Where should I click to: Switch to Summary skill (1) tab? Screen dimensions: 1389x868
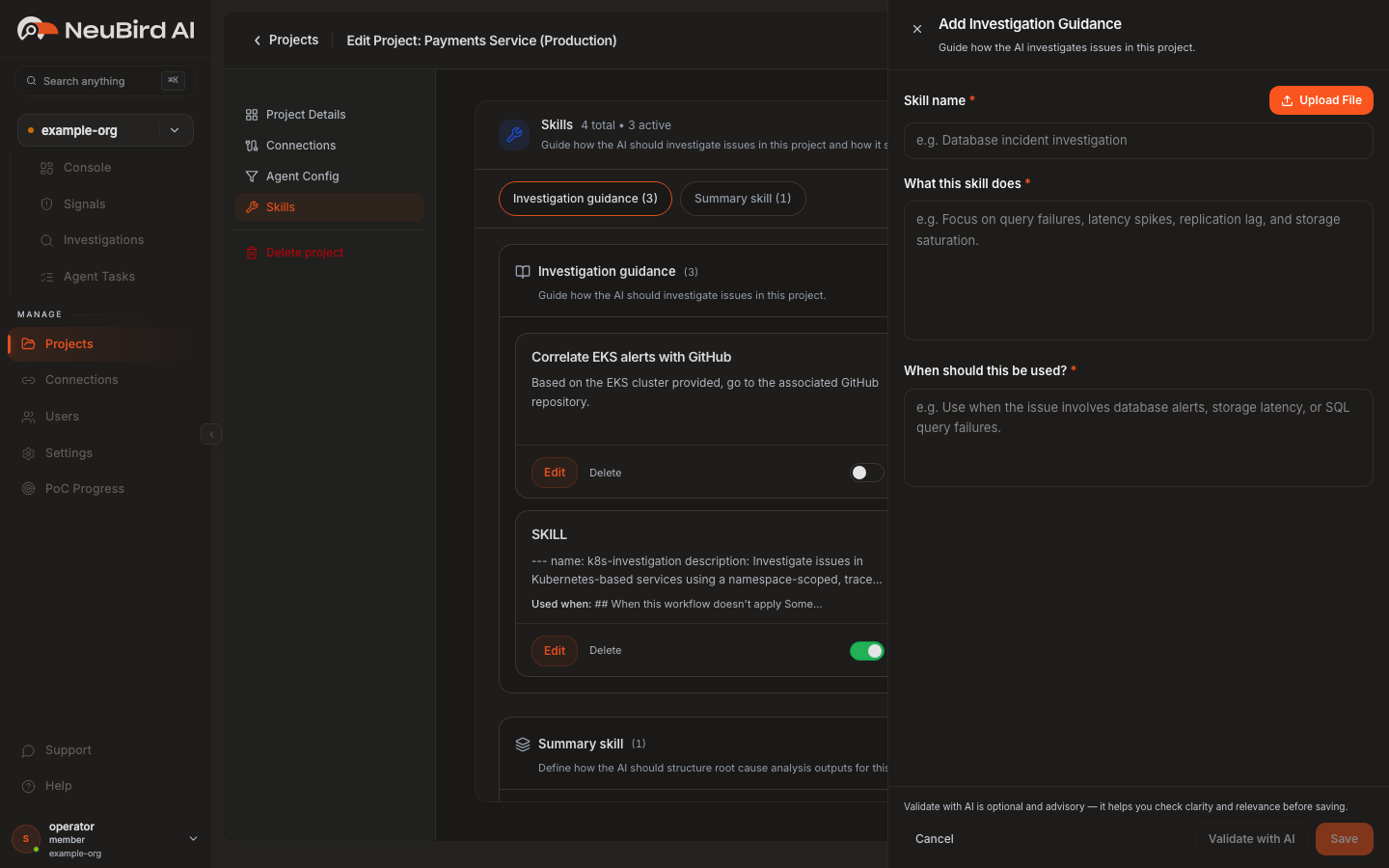[743, 199]
